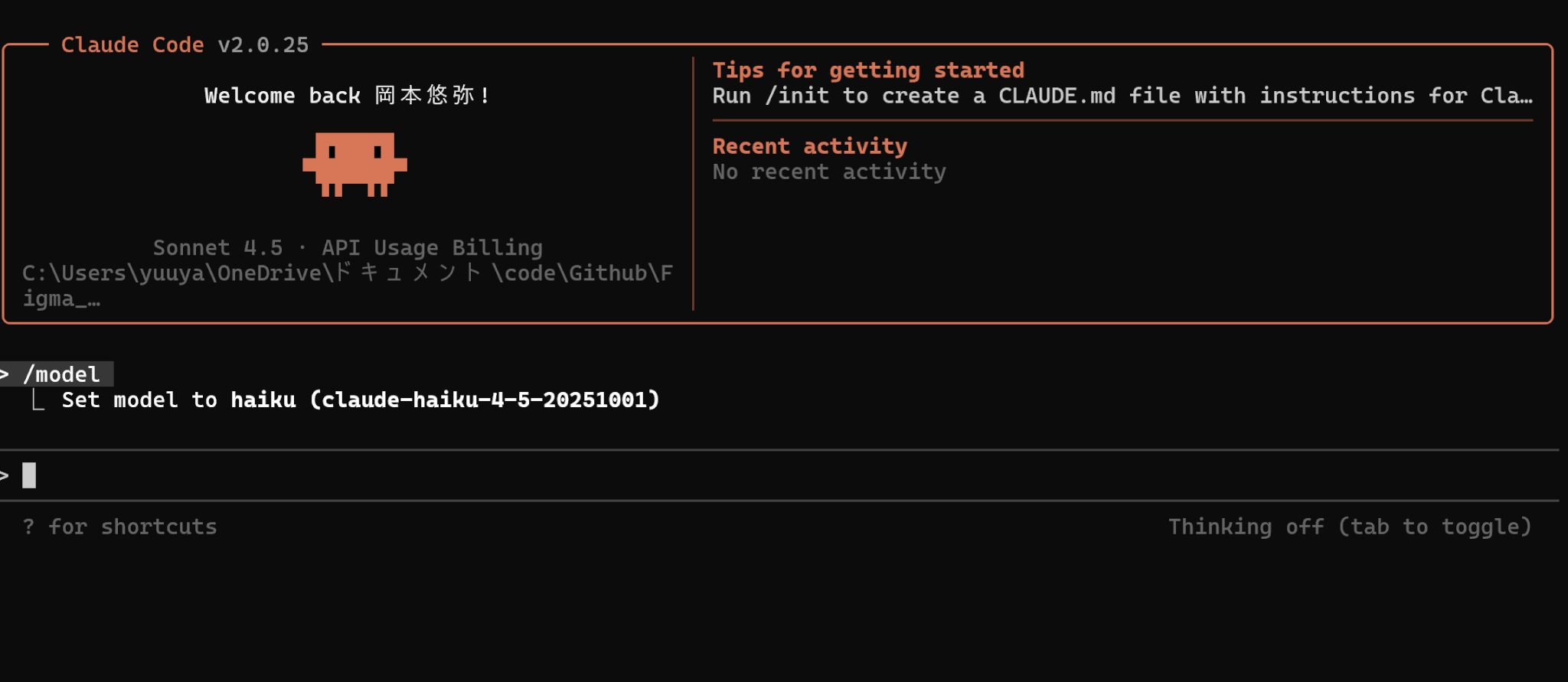The image size is (1568, 682).
Task: Expand the truncated 'Cla…' tip ending
Action: click(1506, 96)
